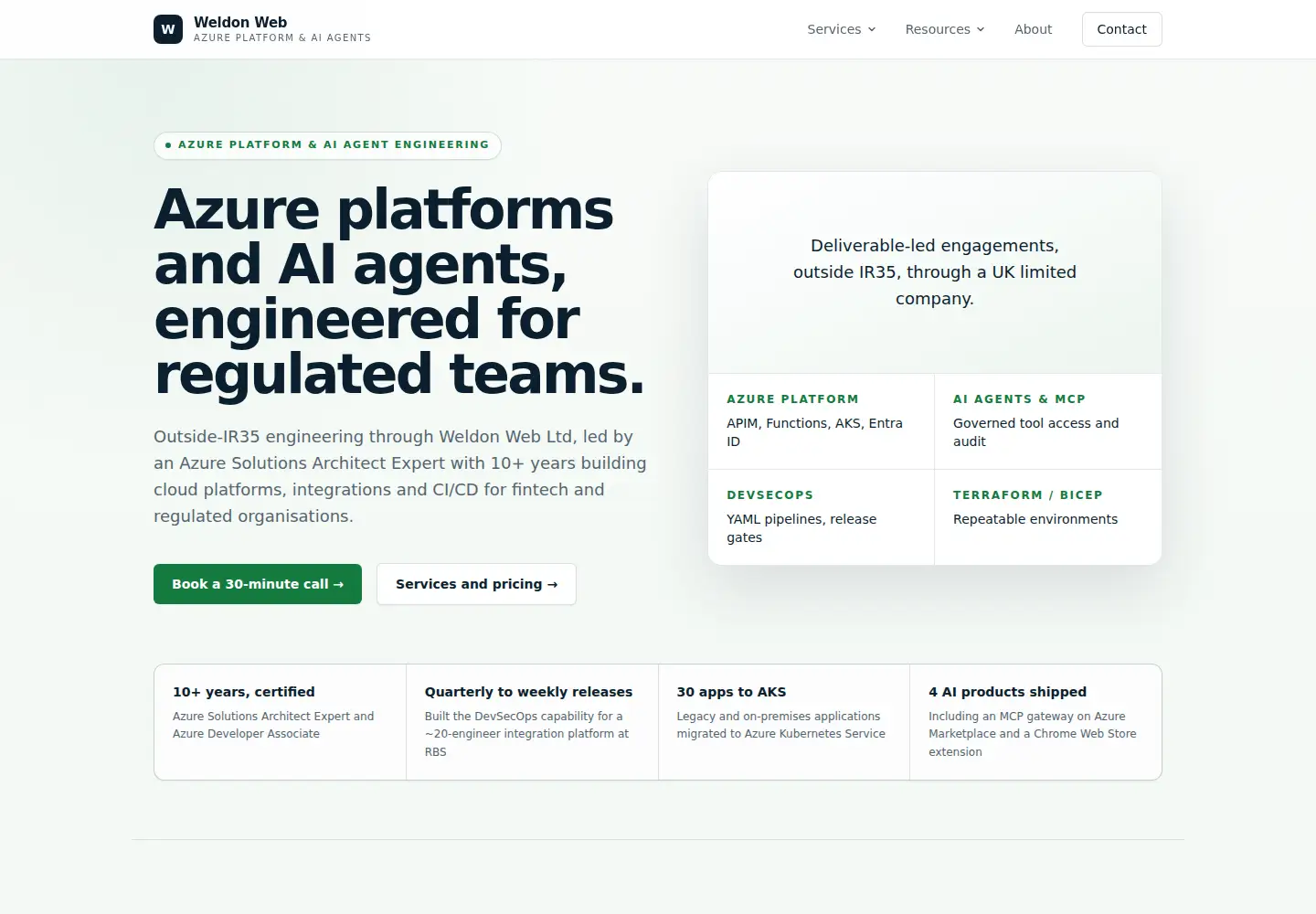
Task: Click the Azure Platform & AI Agent Engineering badge
Action: pos(327,145)
